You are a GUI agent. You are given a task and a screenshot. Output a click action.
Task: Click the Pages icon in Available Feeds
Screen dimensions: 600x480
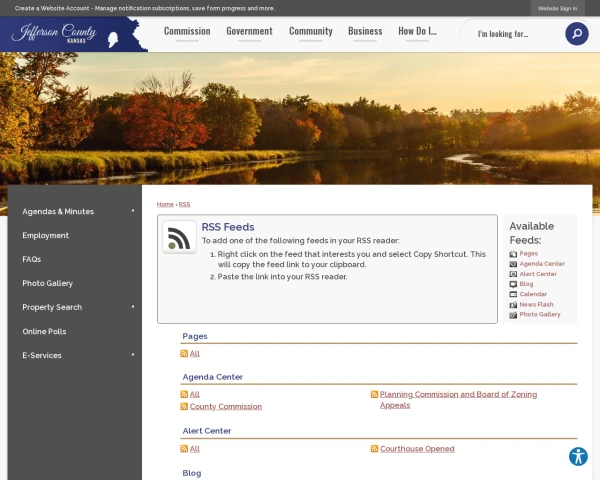click(513, 254)
